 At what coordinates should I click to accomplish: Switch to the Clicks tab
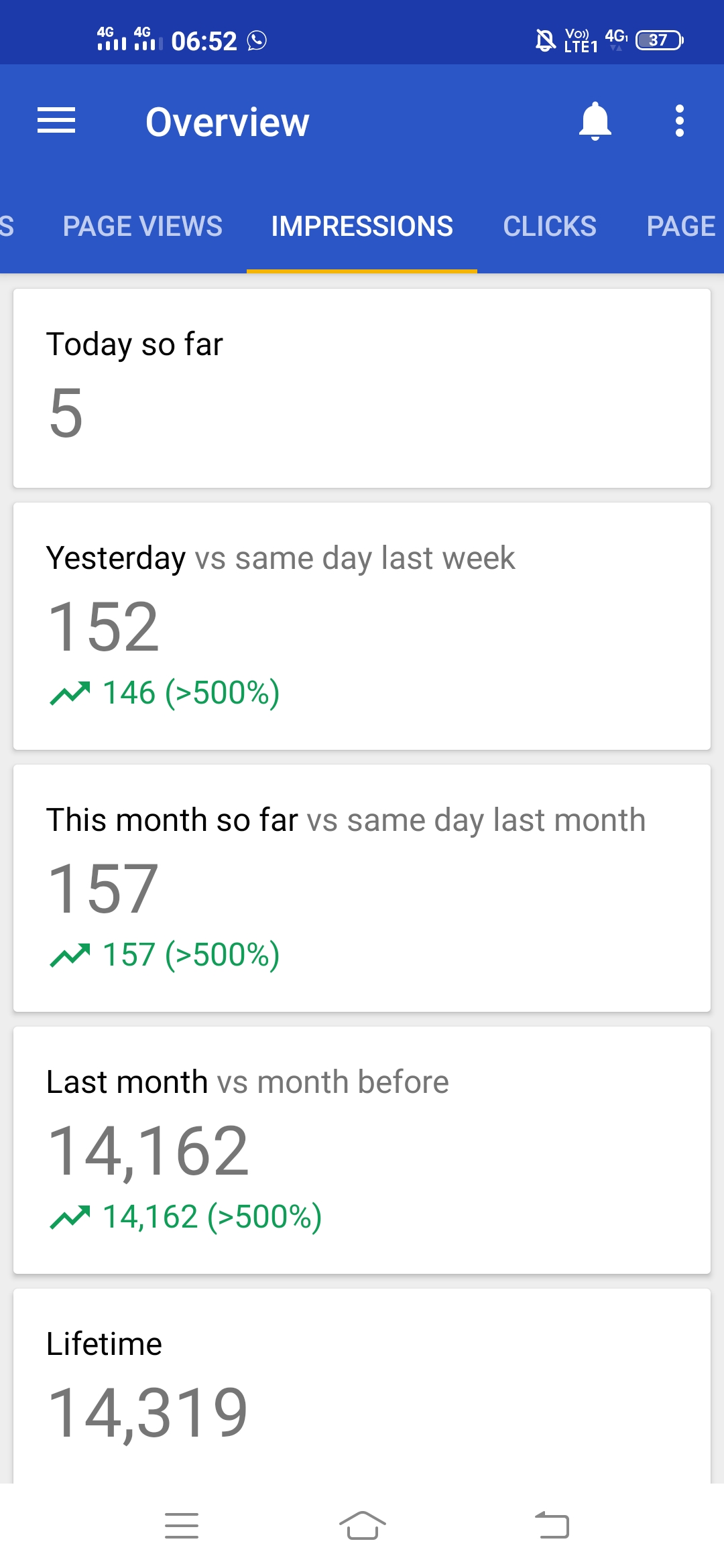[x=550, y=226]
